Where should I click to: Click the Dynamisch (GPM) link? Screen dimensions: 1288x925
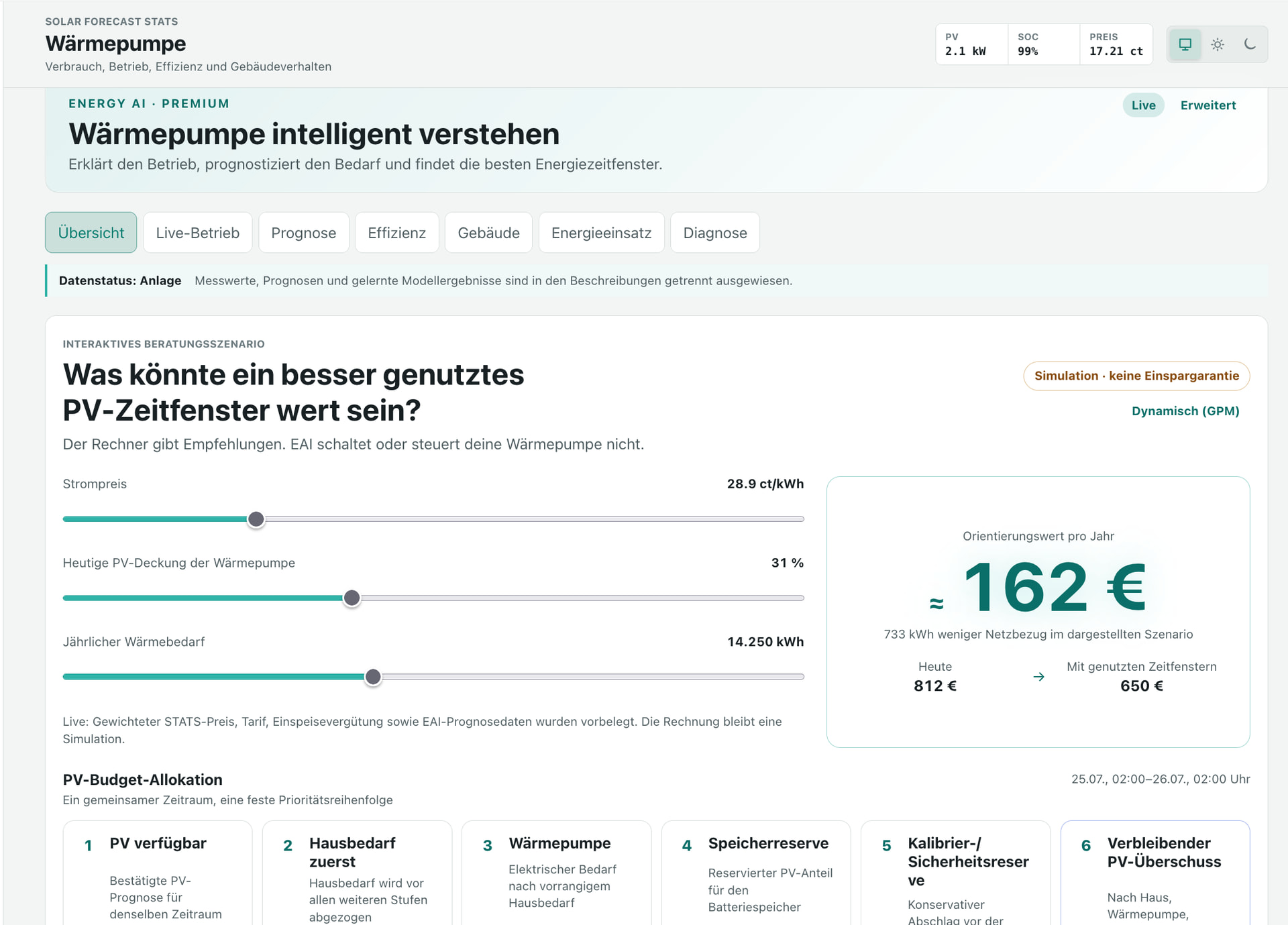click(1185, 411)
